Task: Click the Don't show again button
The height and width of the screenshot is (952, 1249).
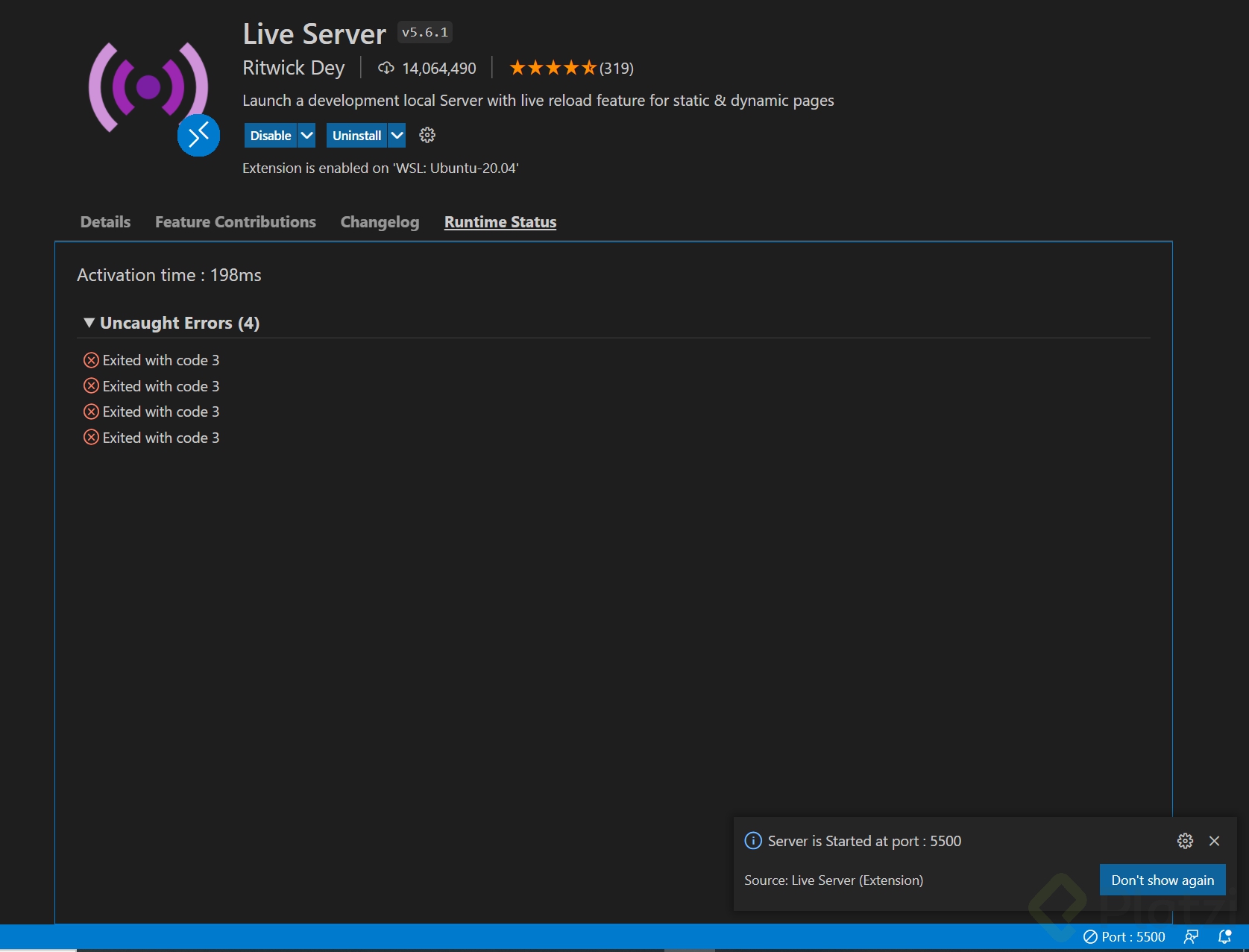Action: [1163, 880]
